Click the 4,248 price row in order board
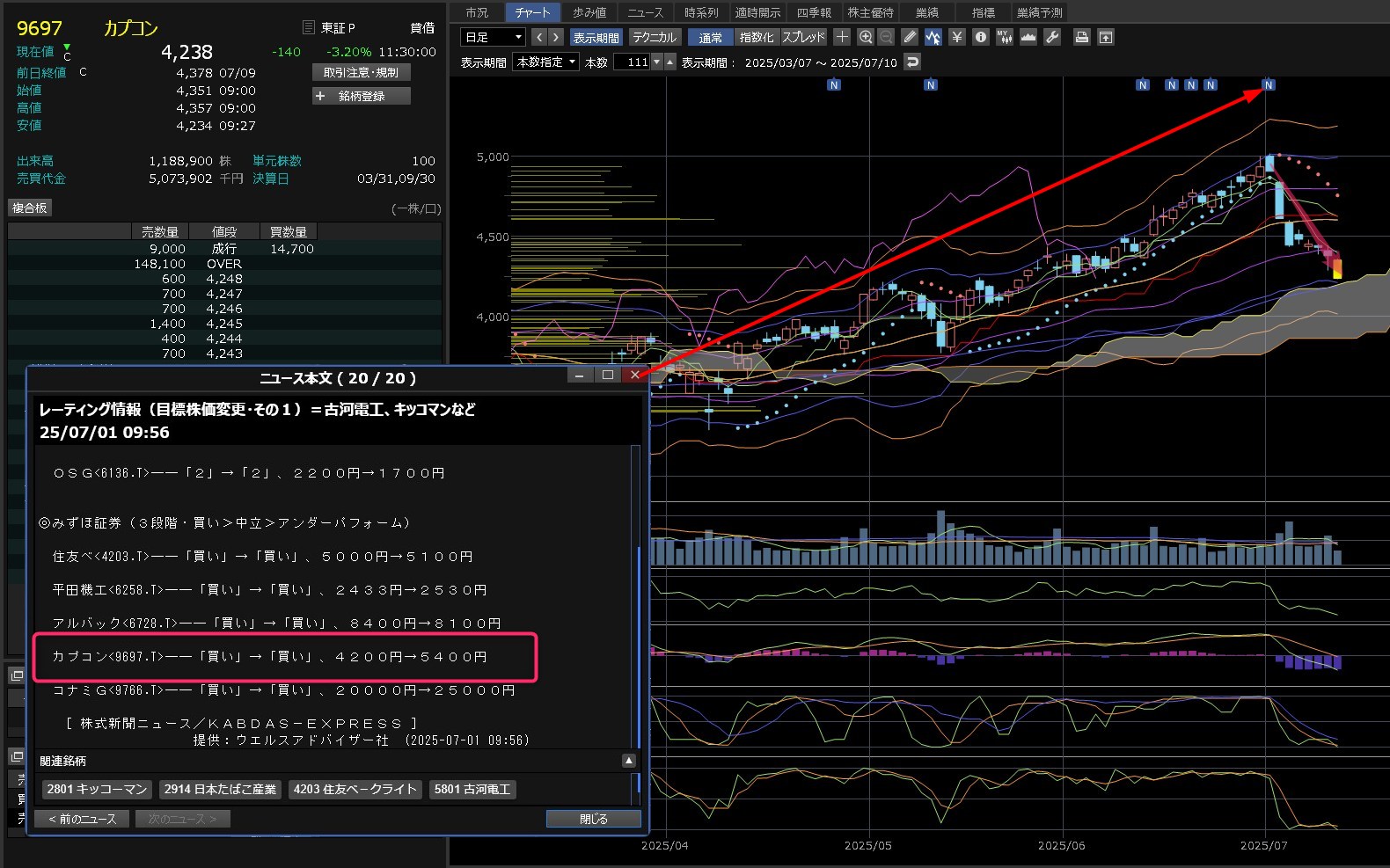Viewport: 1390px width, 868px height. click(224, 279)
